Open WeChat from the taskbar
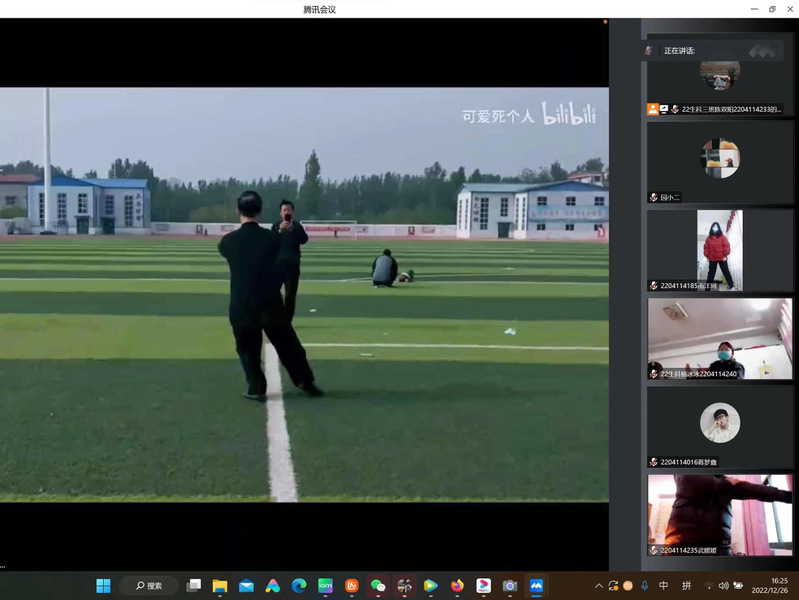The width and height of the screenshot is (799, 600). point(378,585)
